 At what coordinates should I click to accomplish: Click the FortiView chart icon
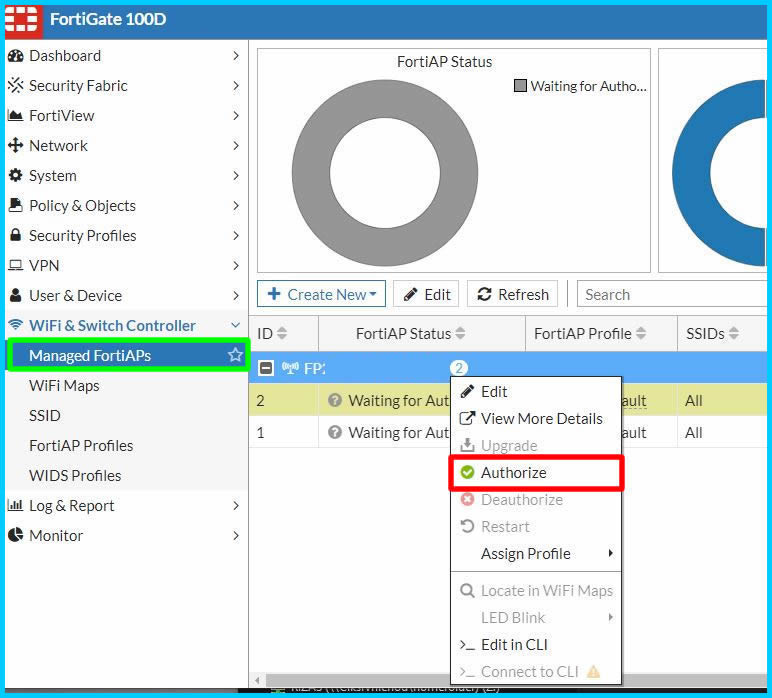16,116
